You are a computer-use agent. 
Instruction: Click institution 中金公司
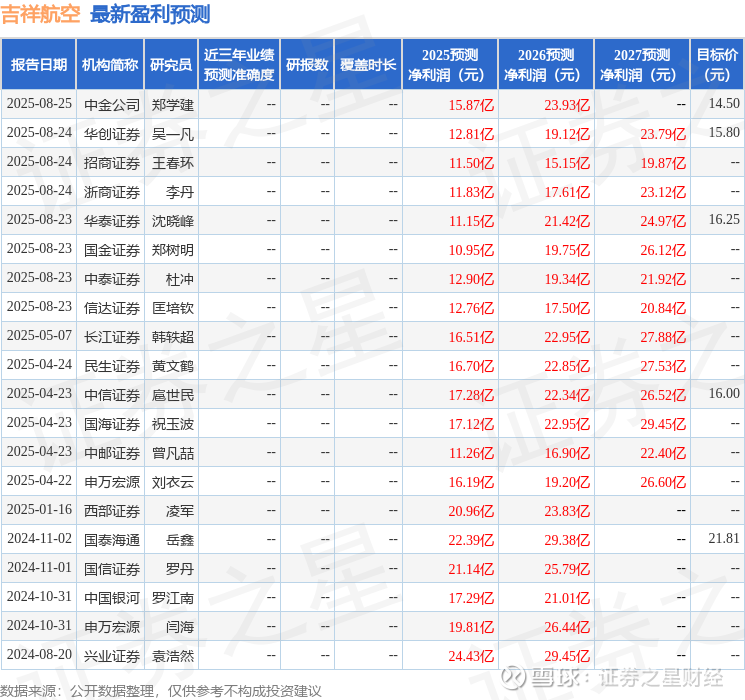[112, 105]
